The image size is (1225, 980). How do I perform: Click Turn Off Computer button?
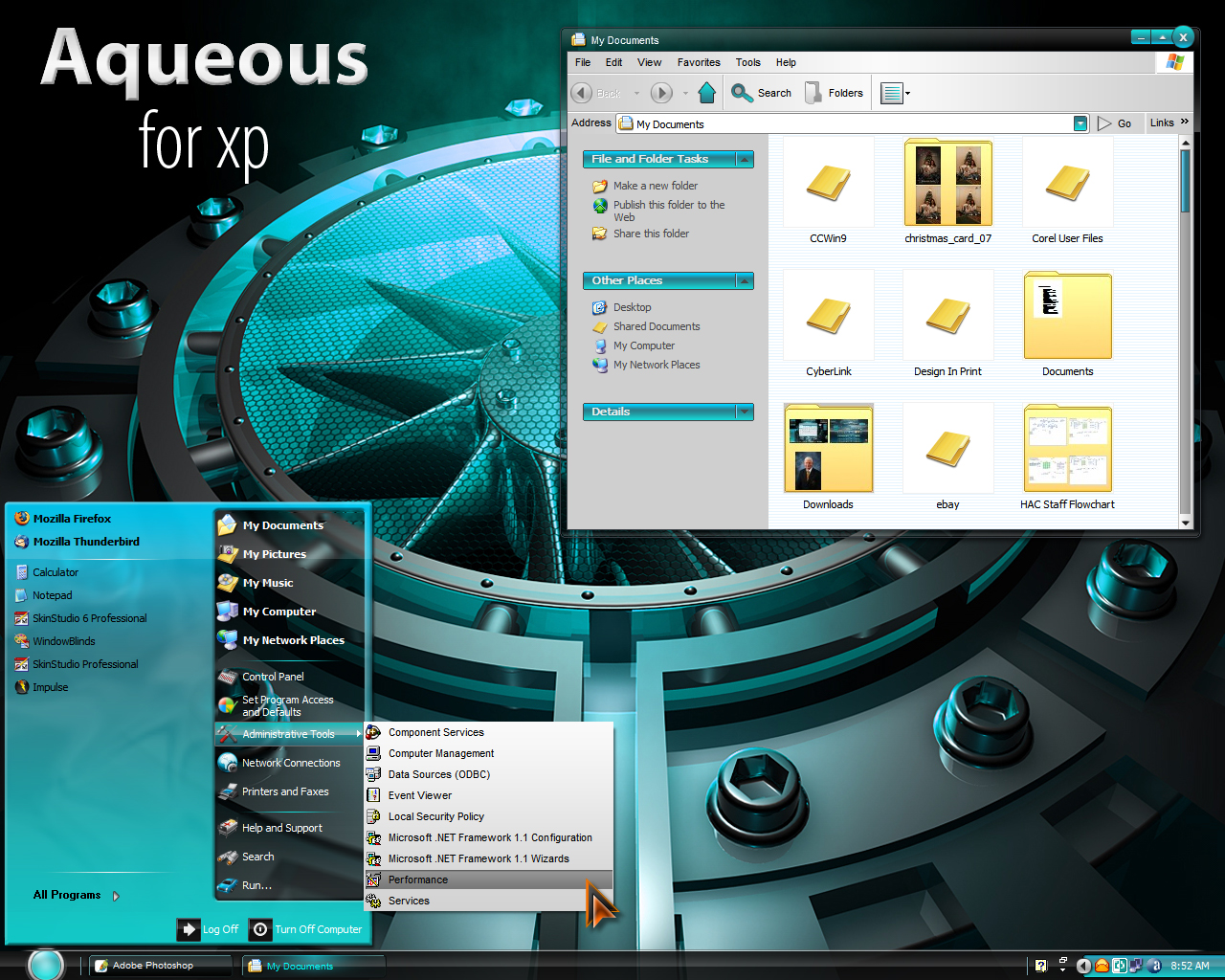(306, 929)
